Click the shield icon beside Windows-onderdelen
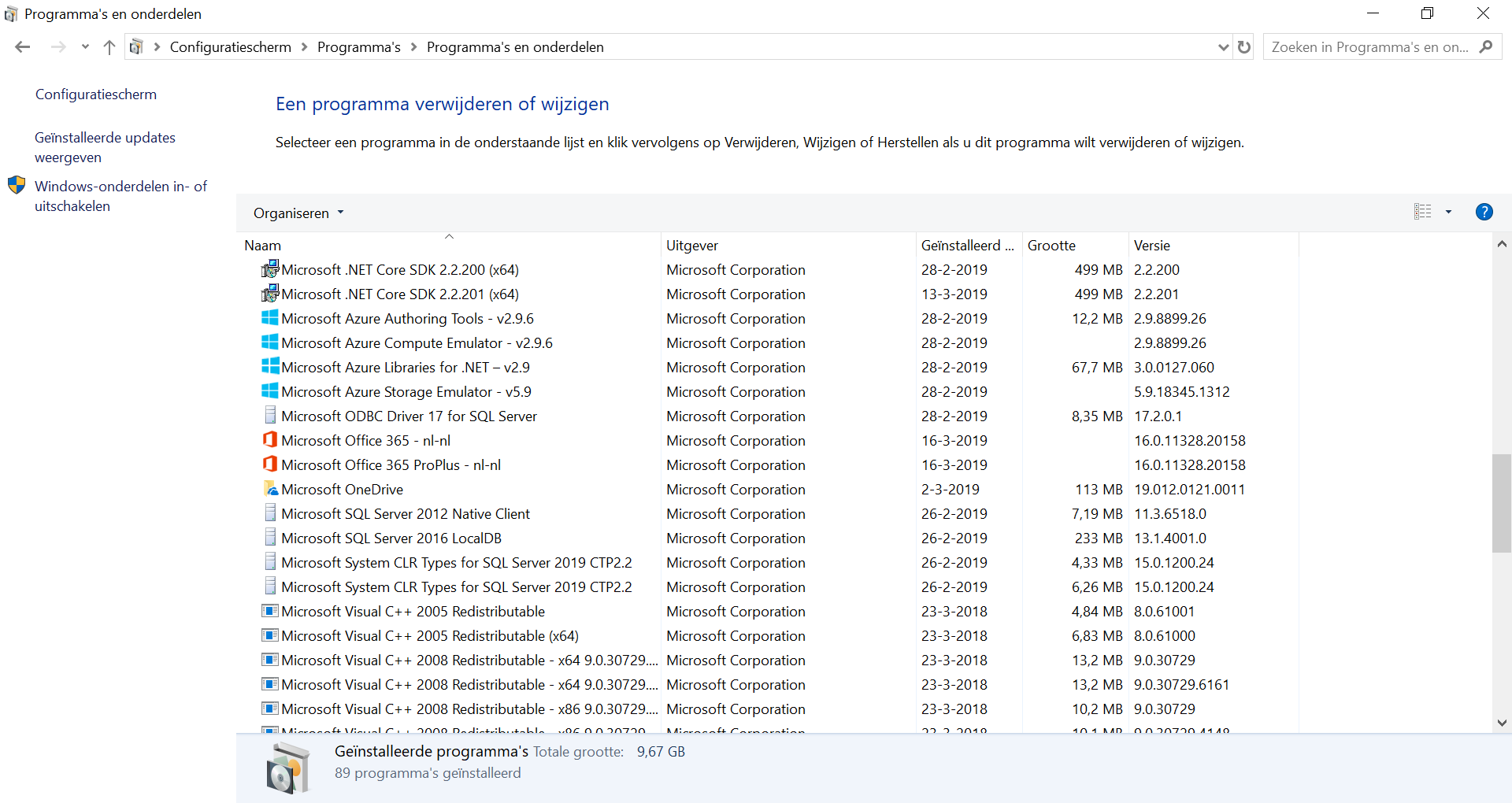 [x=17, y=186]
